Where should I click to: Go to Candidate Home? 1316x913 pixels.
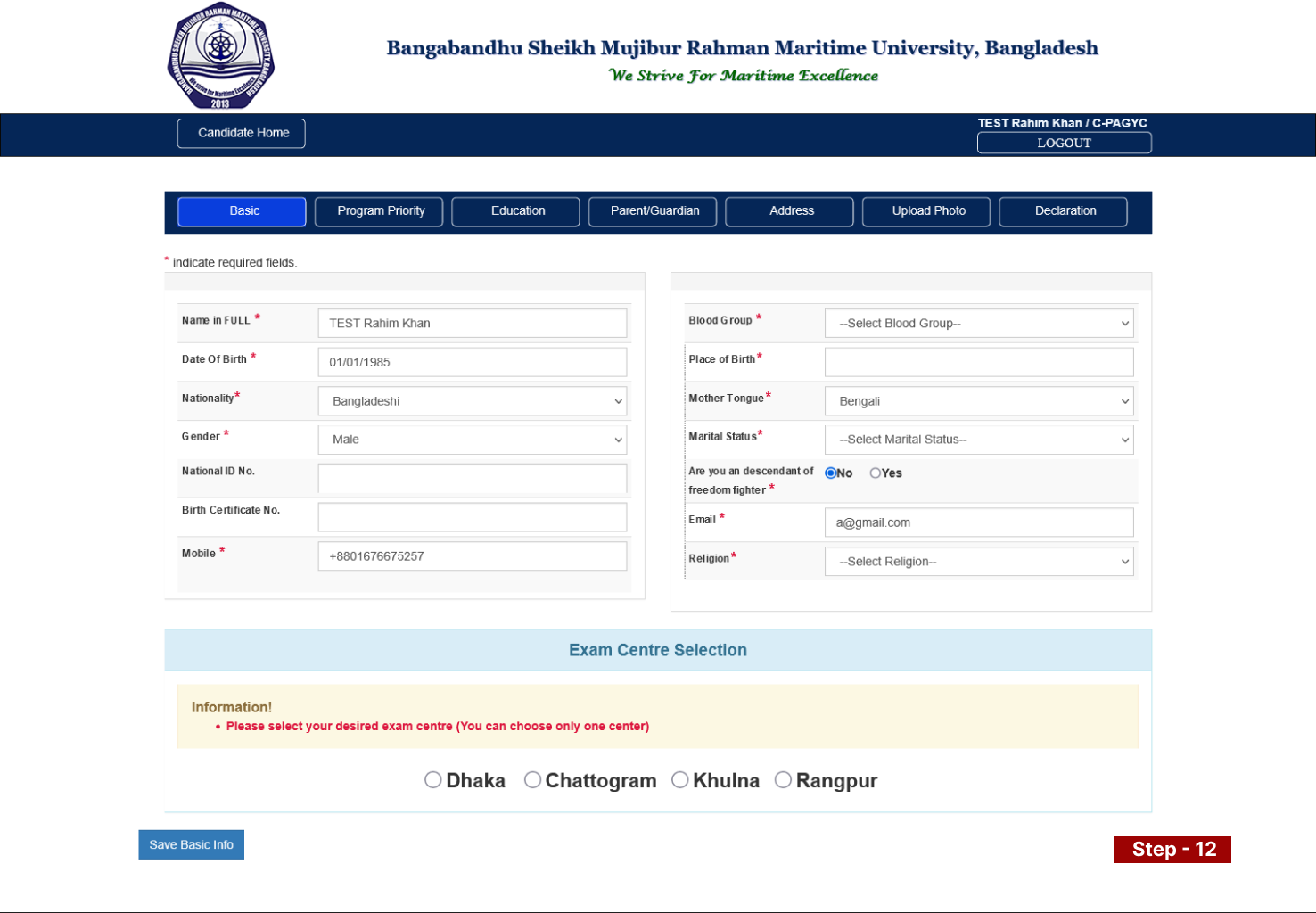point(243,133)
